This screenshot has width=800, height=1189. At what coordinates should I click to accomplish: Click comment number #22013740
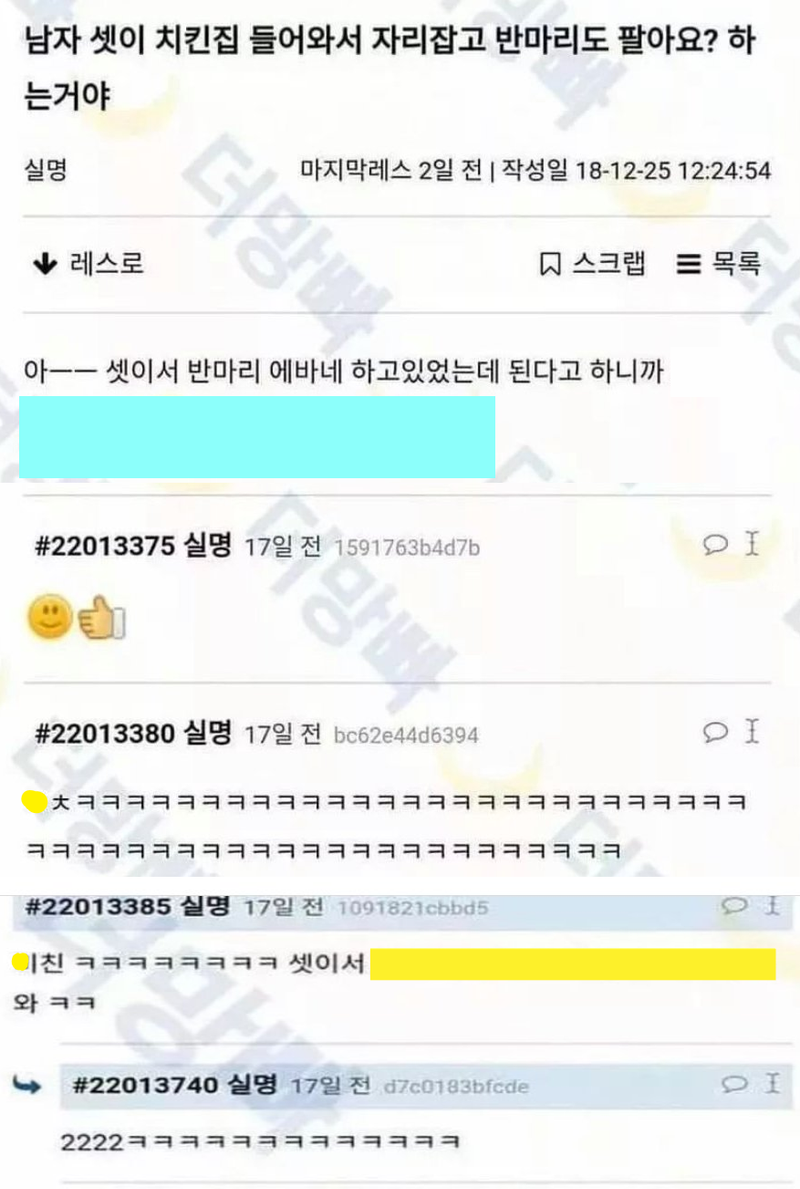(x=145, y=1085)
